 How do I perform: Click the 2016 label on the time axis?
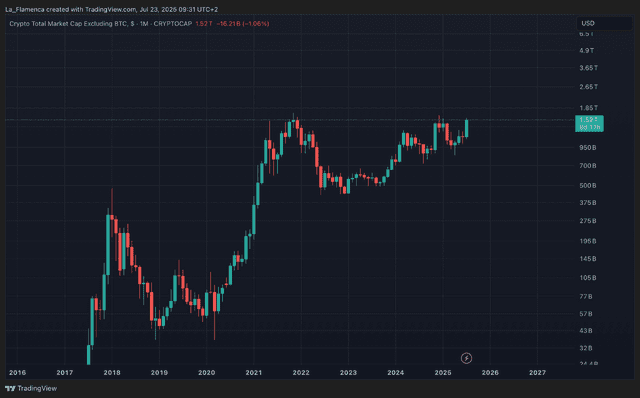coord(17,372)
